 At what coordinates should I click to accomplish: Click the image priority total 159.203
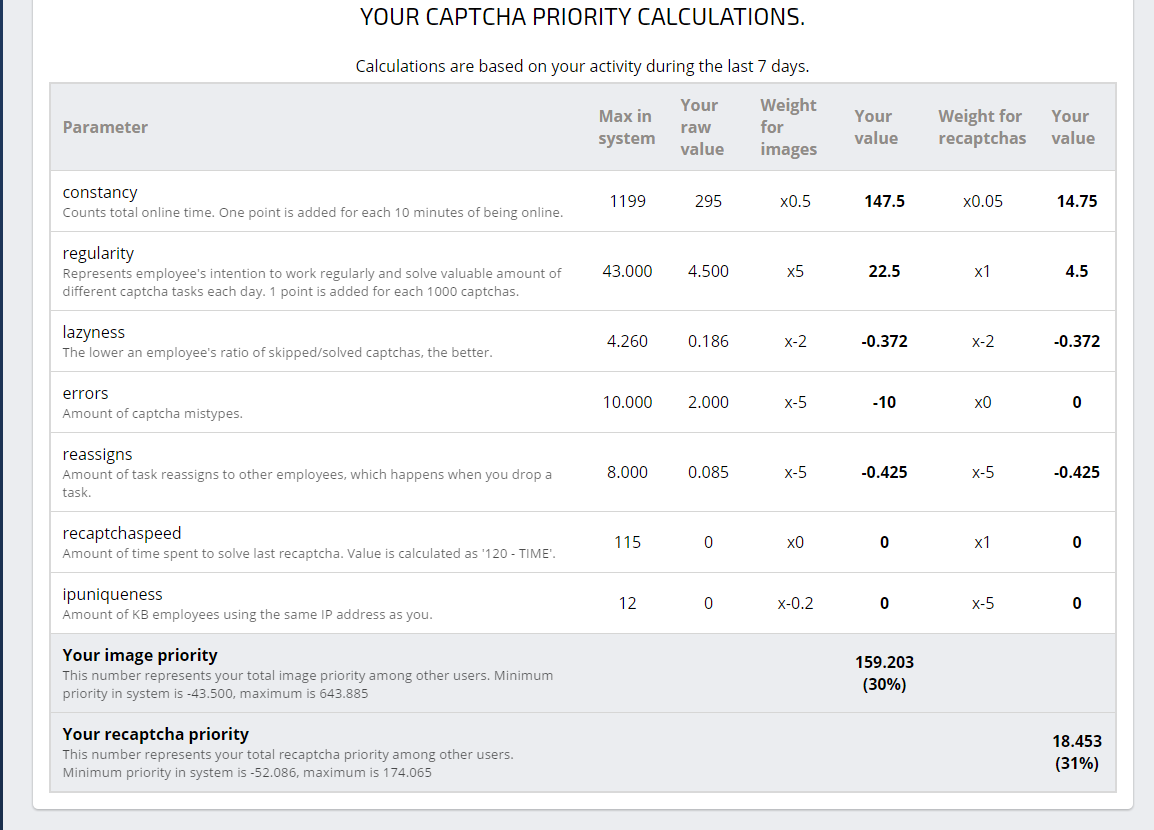coord(884,662)
